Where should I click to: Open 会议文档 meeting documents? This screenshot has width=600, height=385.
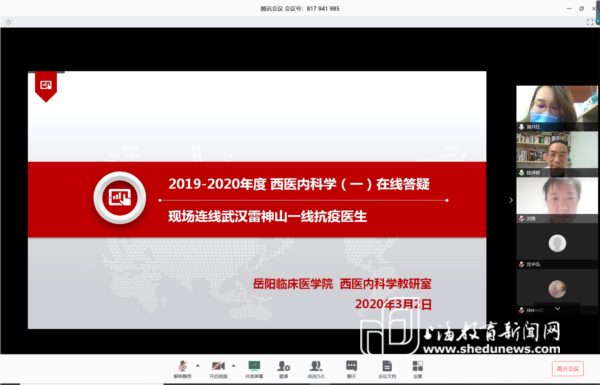387,369
